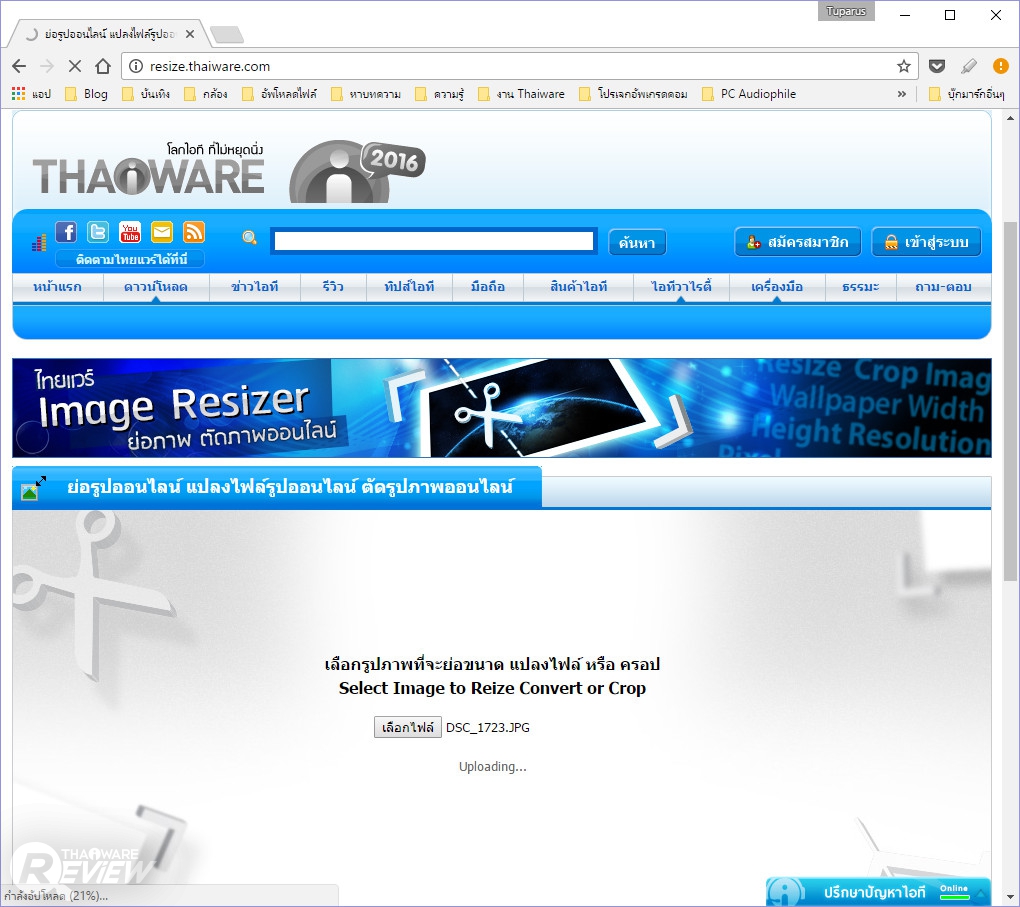The image size is (1020, 907).
Task: Click the resize image header icon
Action: [x=33, y=488]
